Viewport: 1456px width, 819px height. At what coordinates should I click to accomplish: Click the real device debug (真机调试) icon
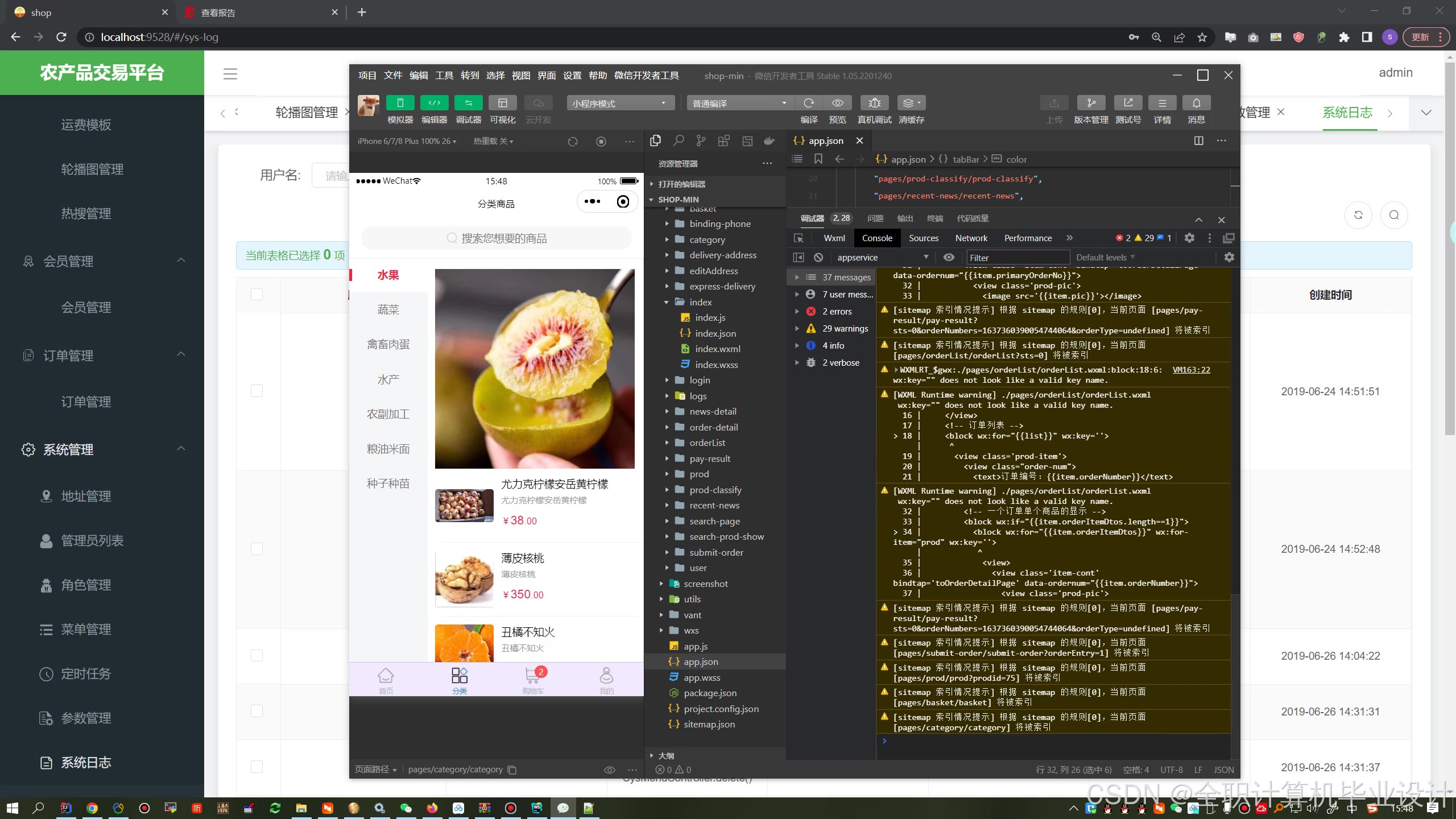coord(874,103)
